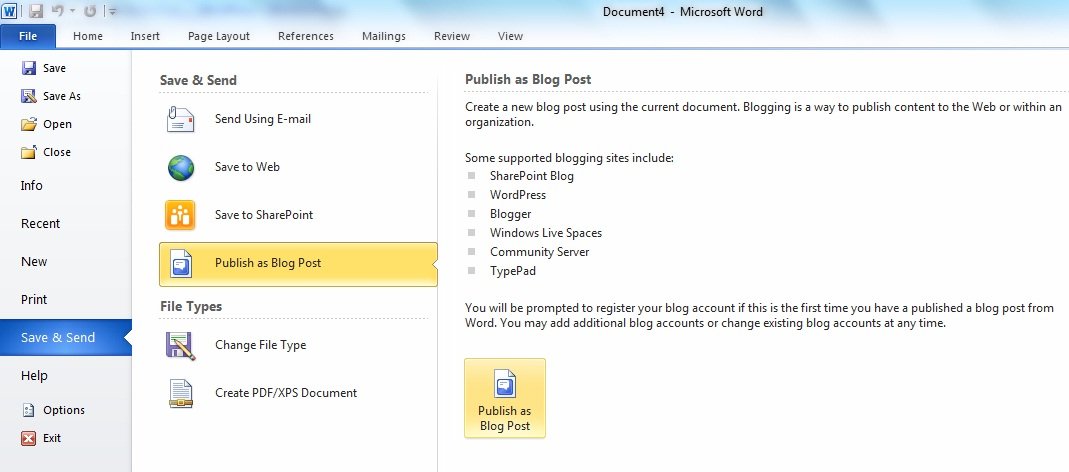Image resolution: width=1069 pixels, height=472 pixels.
Task: Click the red Exit icon
Action: [29, 439]
